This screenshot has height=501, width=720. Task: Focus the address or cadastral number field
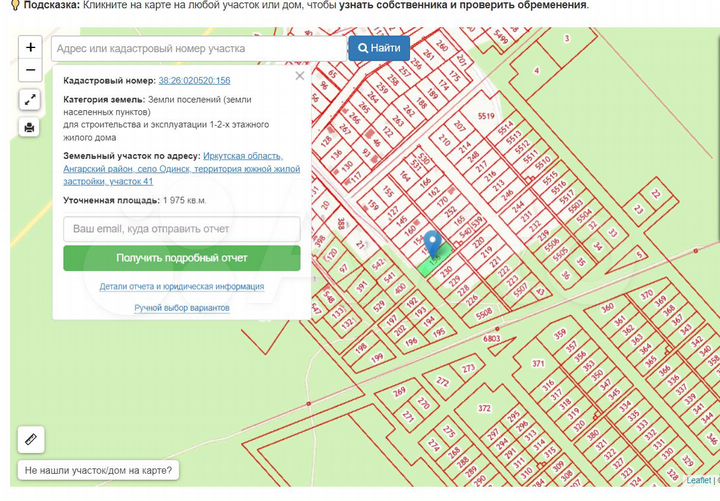click(x=196, y=48)
